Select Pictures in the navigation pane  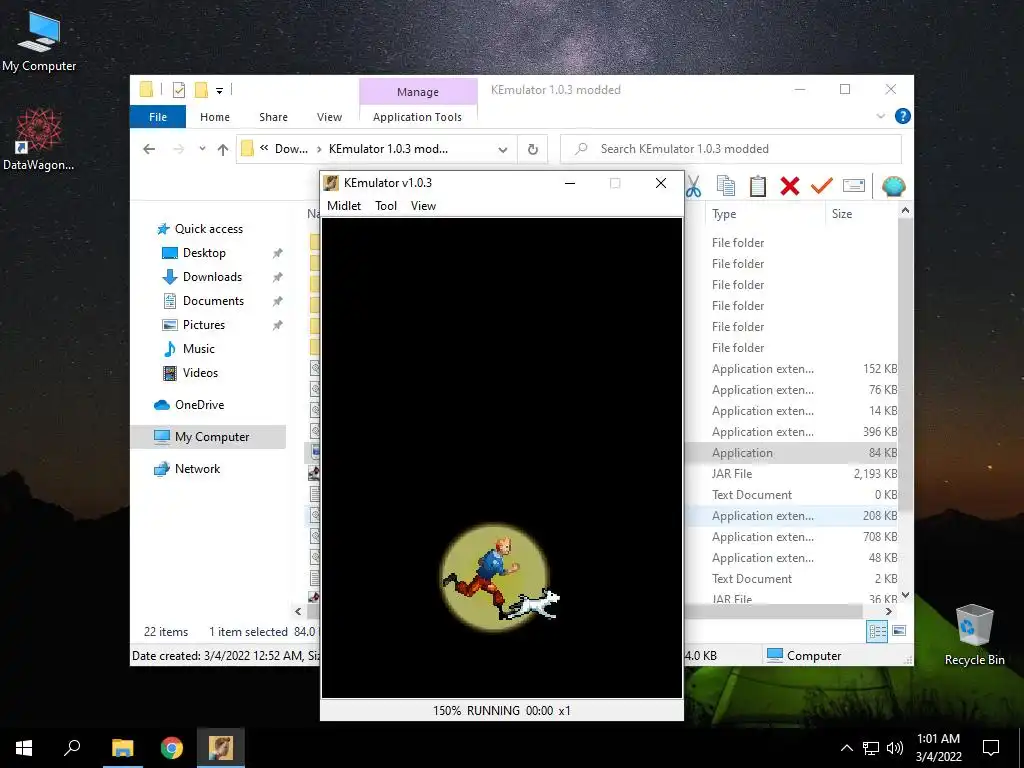(x=204, y=325)
